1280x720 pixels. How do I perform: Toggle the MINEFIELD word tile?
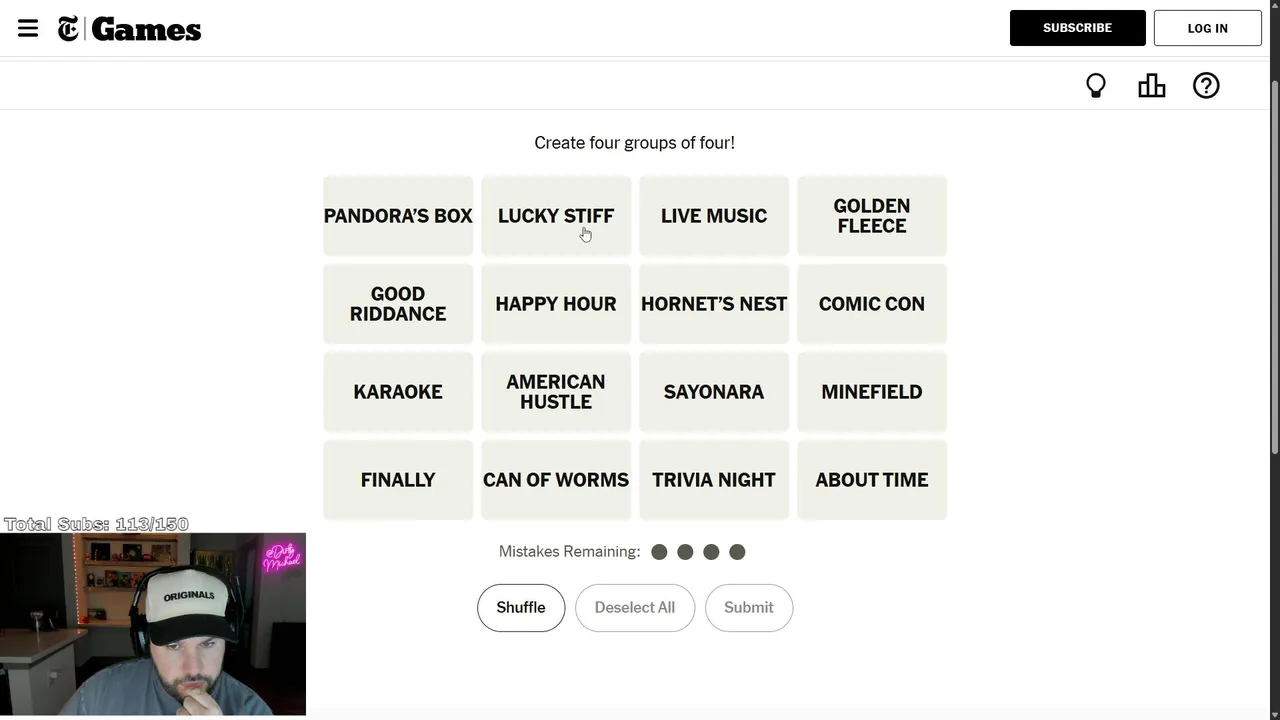tap(872, 392)
